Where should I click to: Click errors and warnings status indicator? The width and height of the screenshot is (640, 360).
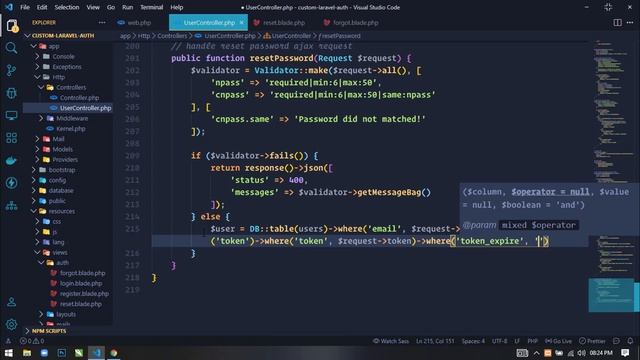[32, 341]
